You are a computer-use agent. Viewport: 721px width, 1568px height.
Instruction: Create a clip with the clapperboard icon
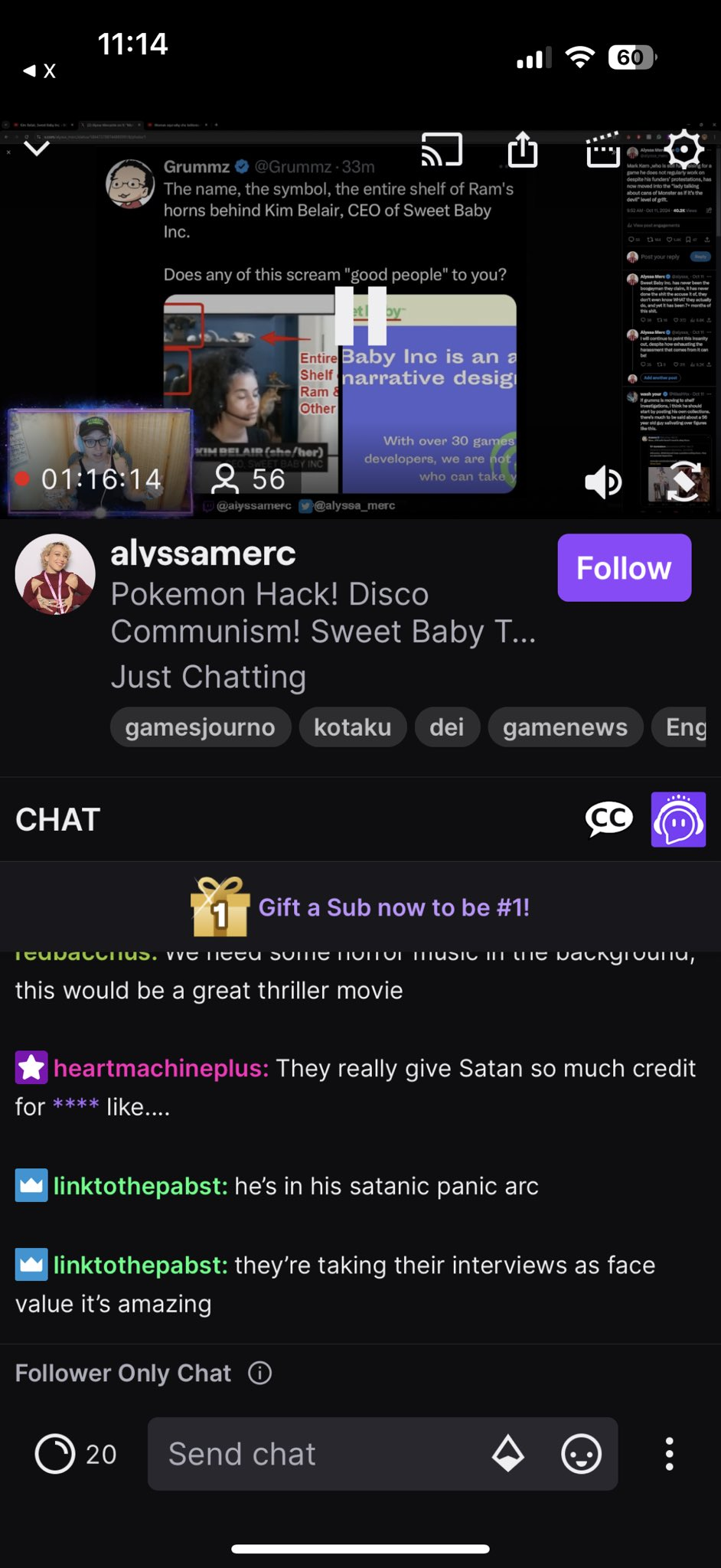603,149
